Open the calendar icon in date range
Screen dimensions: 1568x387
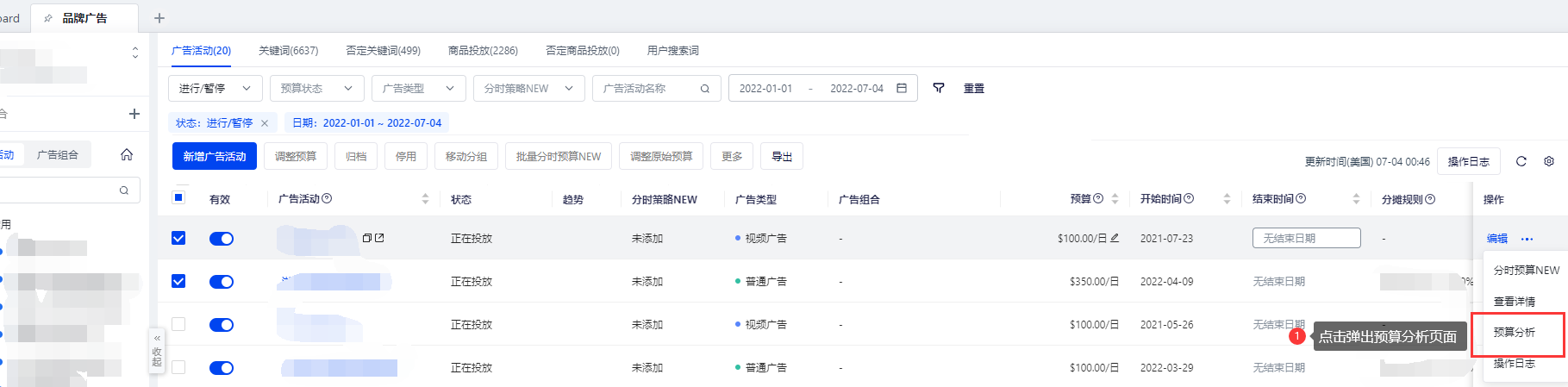point(902,88)
